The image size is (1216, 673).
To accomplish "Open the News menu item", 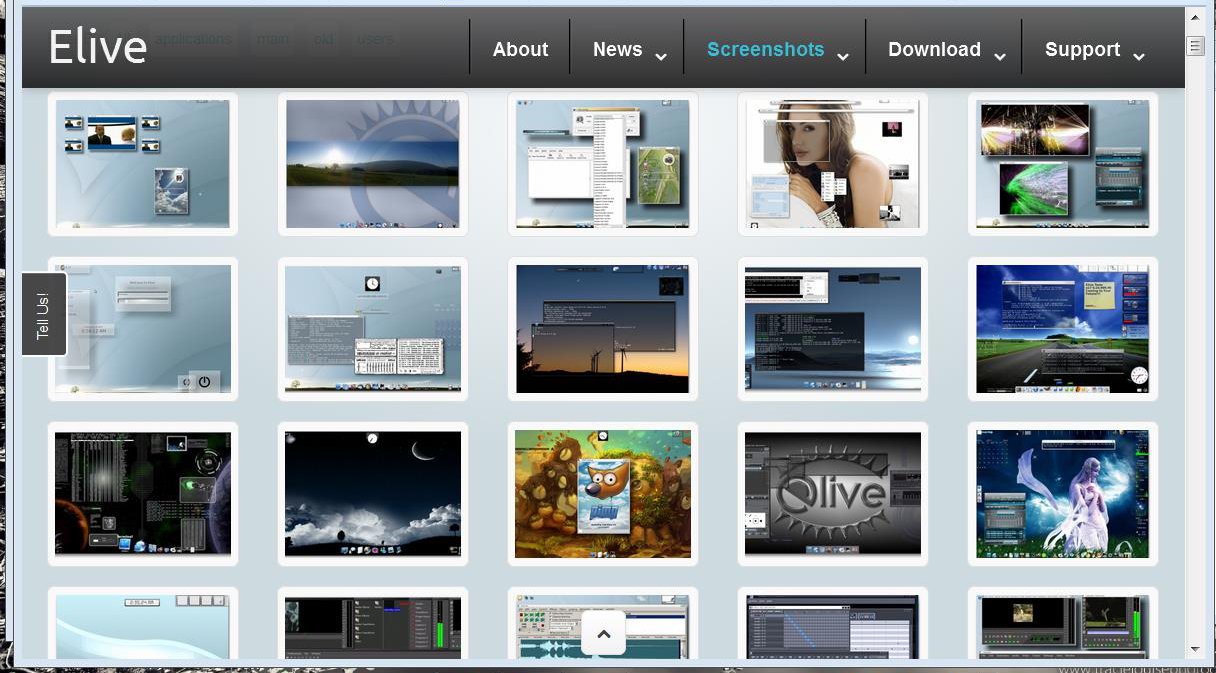I will click(x=617, y=49).
